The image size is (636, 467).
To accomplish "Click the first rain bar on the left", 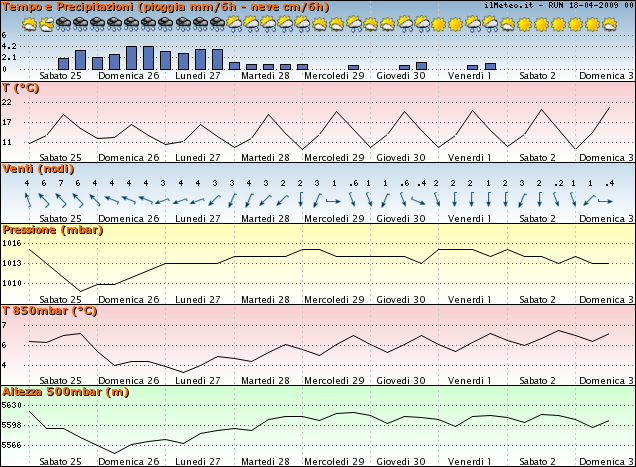I will 63,63.
